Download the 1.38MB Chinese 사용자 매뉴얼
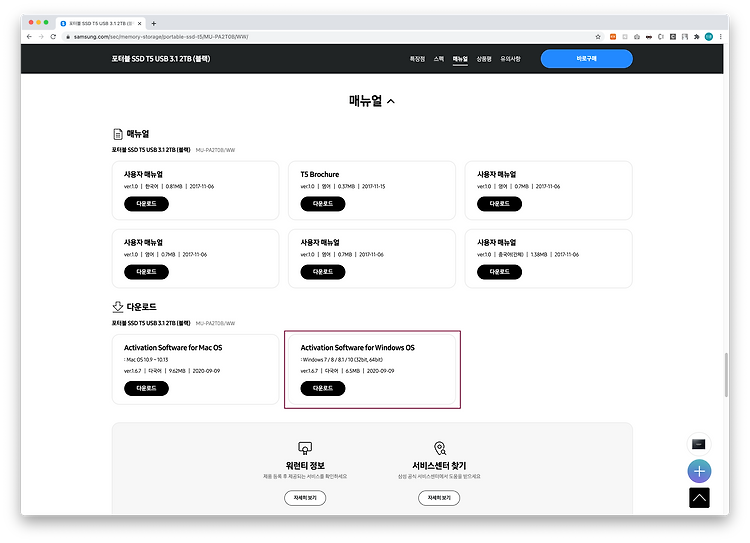The image size is (750, 543). click(x=499, y=272)
